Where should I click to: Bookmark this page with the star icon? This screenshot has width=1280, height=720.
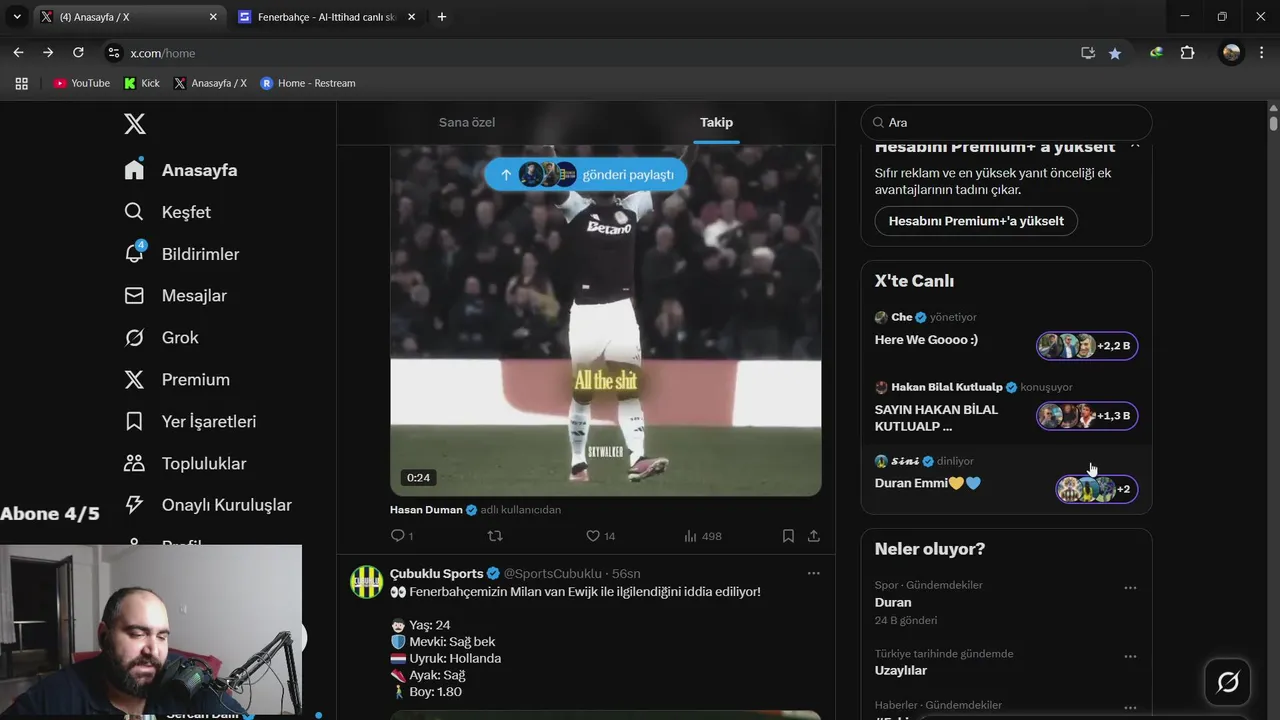click(1115, 53)
